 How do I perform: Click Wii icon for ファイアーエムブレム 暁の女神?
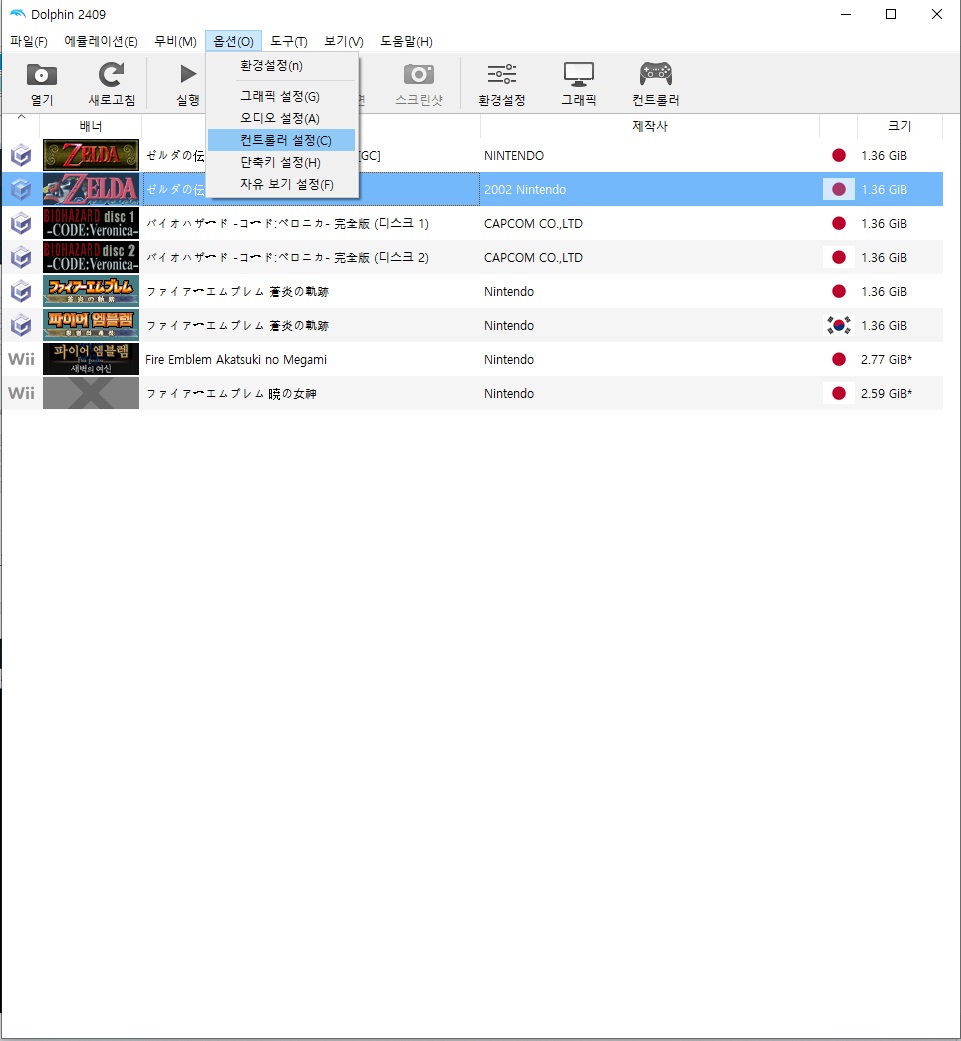pos(21,393)
